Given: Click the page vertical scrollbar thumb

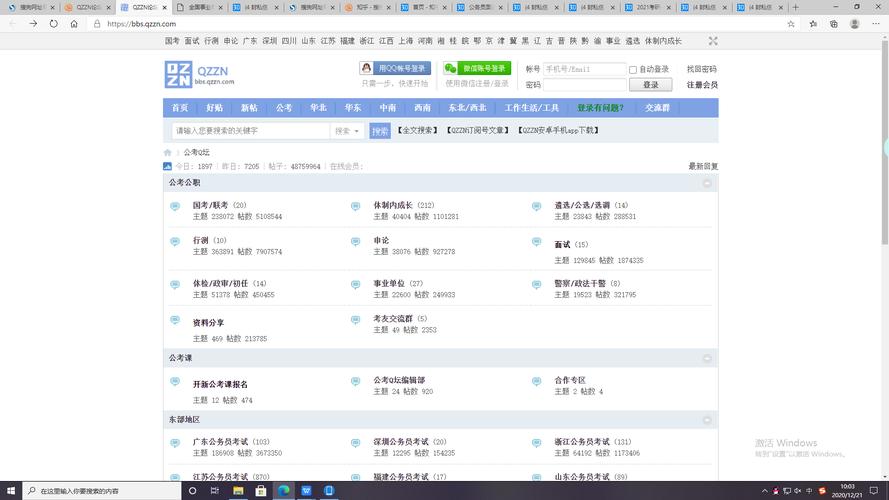Looking at the screenshot, I should click(x=884, y=142).
